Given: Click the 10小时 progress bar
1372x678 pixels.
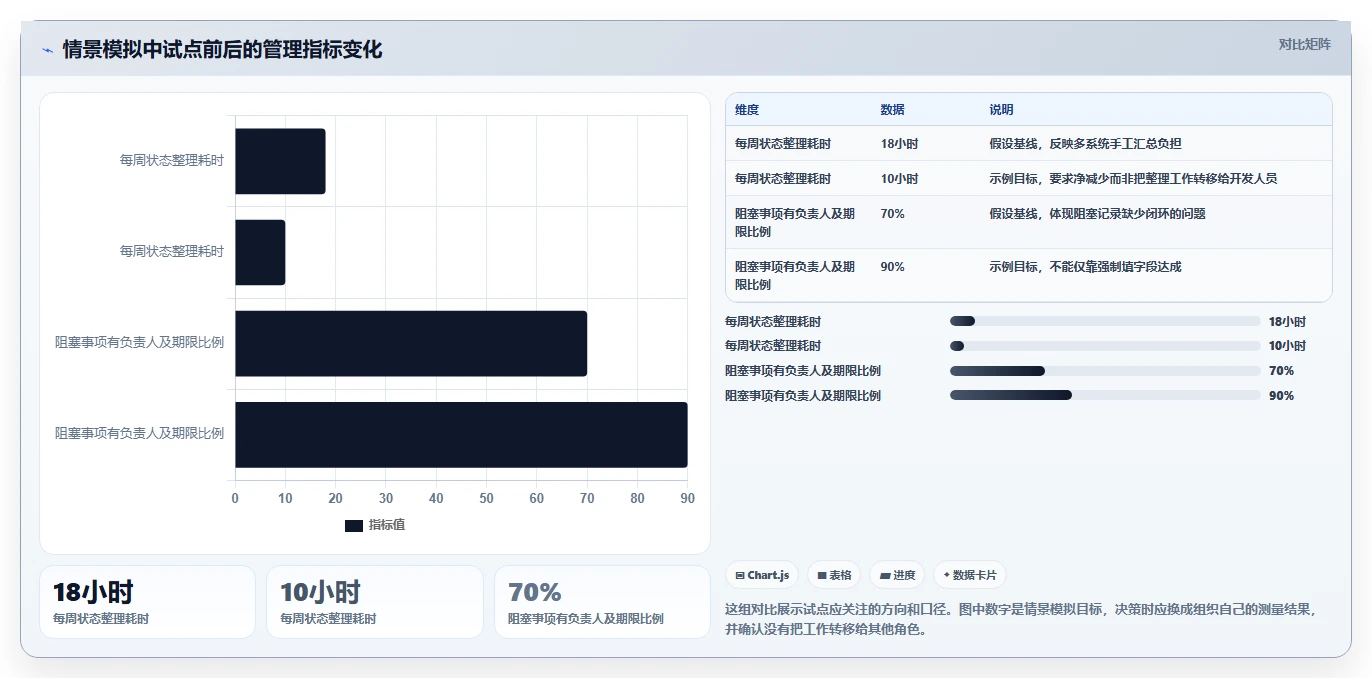Looking at the screenshot, I should tap(1105, 346).
